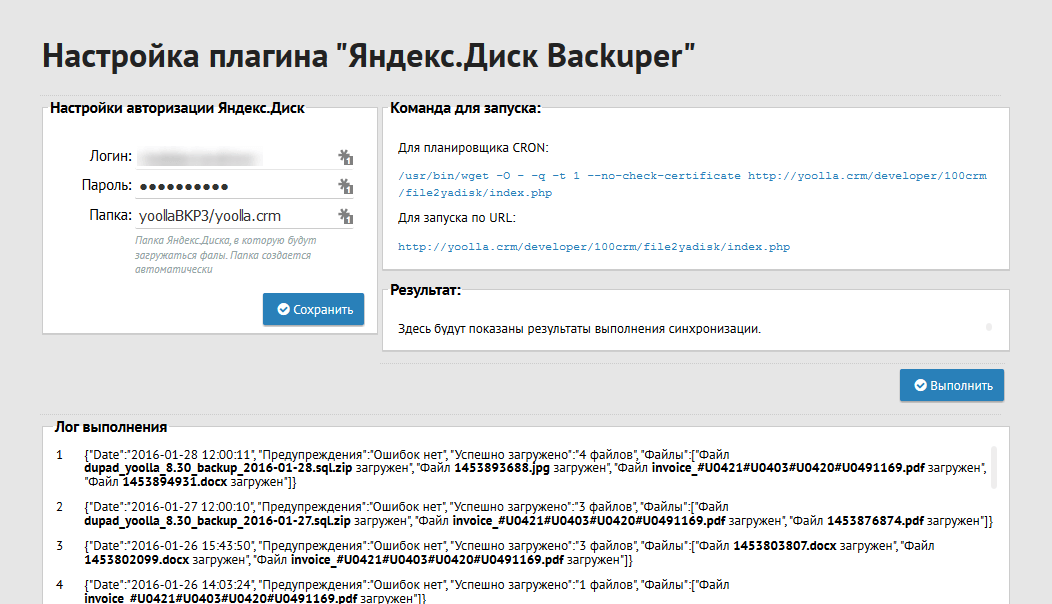The width and height of the screenshot is (1052, 604).
Task: Click file name dupad_yoolla_8.30_backup_2016-01-27.sql.zip
Action: pos(217,521)
